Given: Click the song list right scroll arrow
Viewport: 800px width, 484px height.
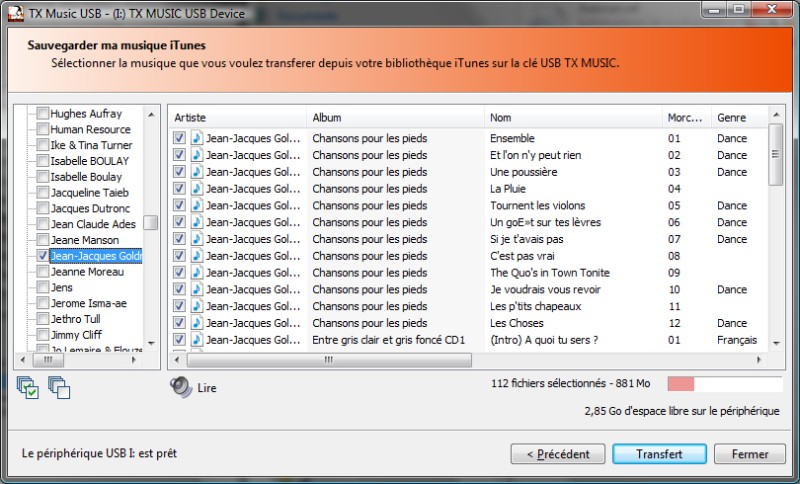Looking at the screenshot, I should point(759,360).
